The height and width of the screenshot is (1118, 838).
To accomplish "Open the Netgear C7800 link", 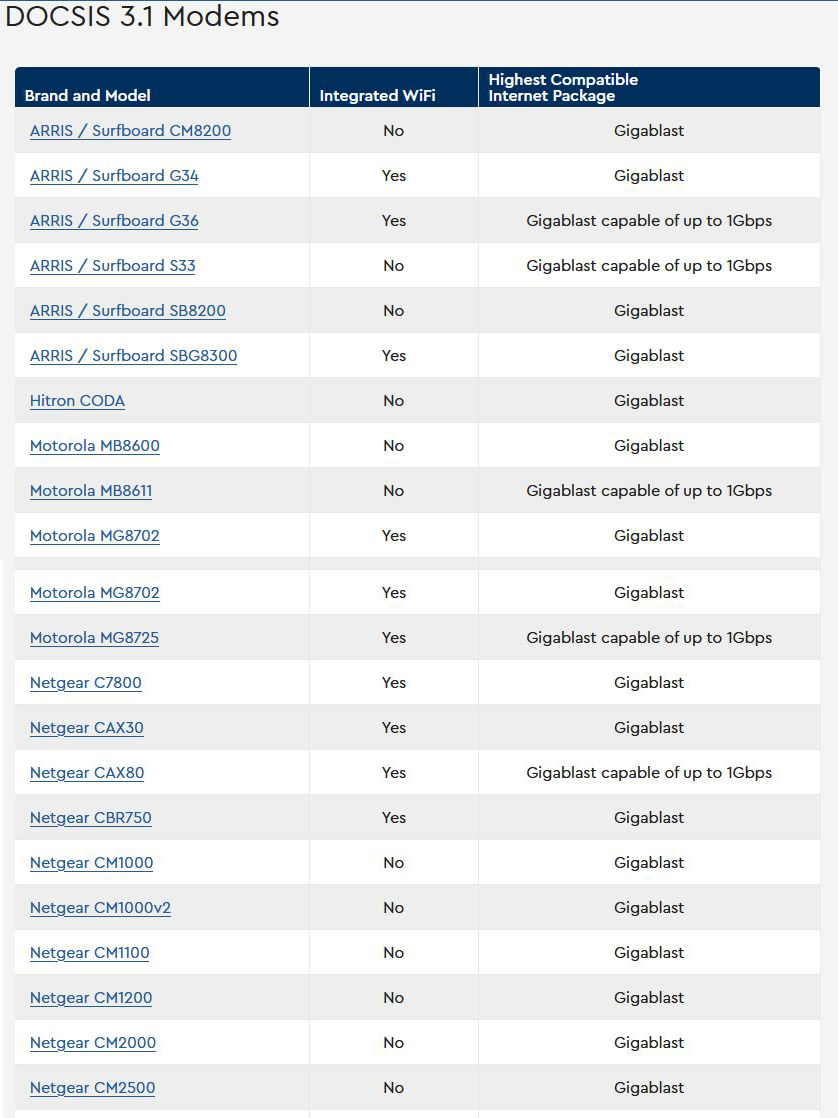I will click(x=86, y=682).
